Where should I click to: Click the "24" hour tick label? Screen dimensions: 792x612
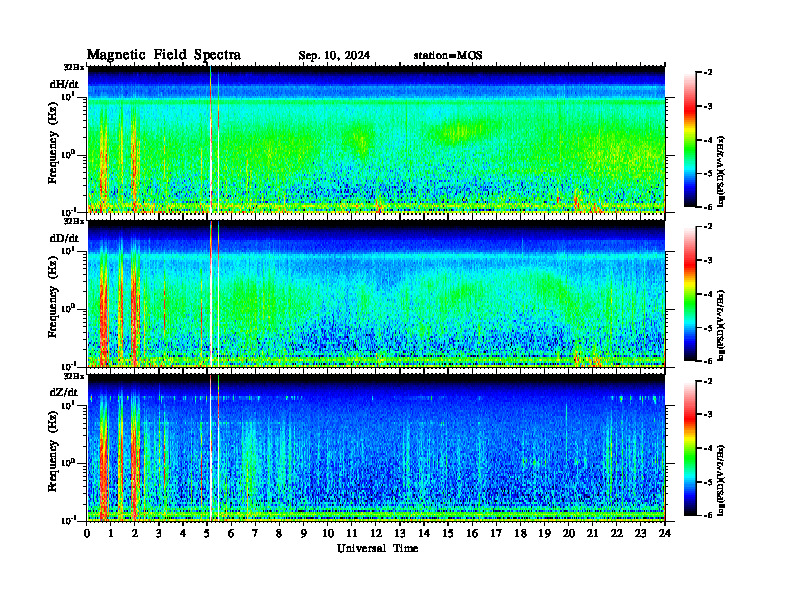point(665,533)
